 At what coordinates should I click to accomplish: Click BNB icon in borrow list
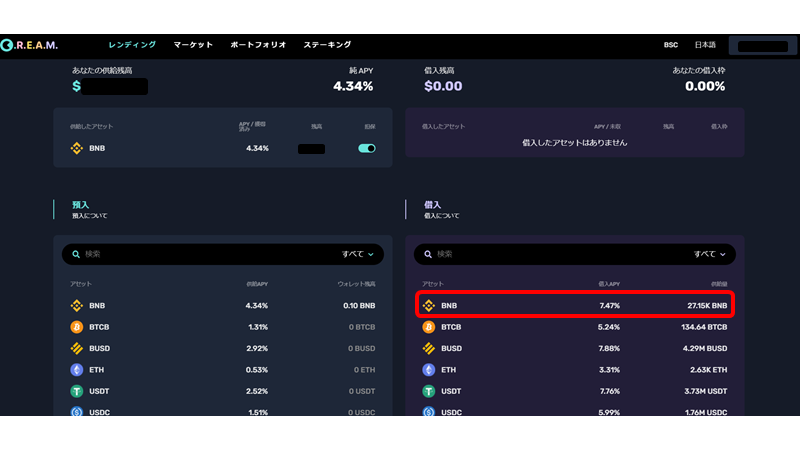(429, 306)
